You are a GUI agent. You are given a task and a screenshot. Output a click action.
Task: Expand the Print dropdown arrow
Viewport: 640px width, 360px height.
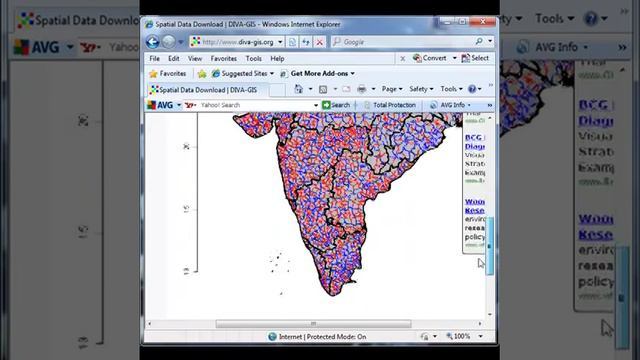pyautogui.click(x=373, y=89)
